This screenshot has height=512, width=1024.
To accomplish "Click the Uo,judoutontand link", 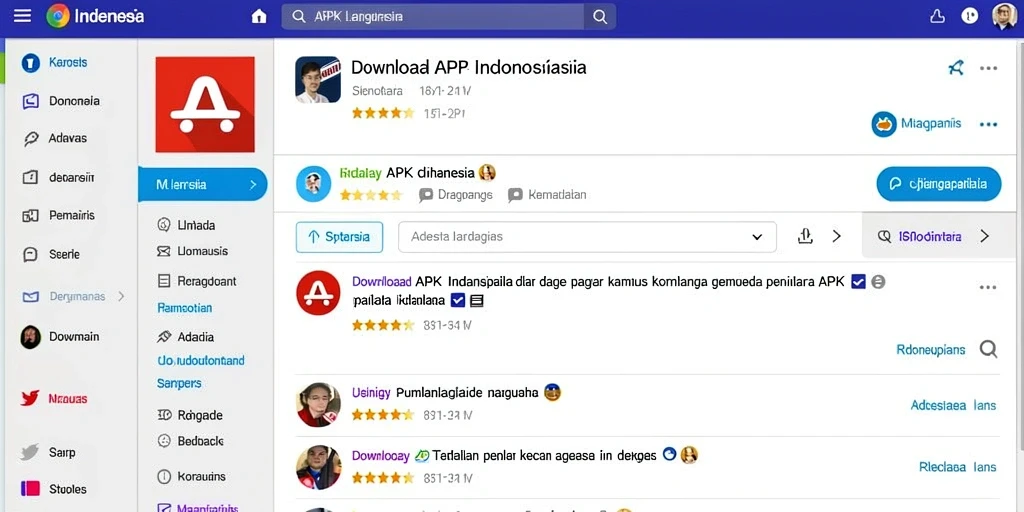I will click(201, 360).
